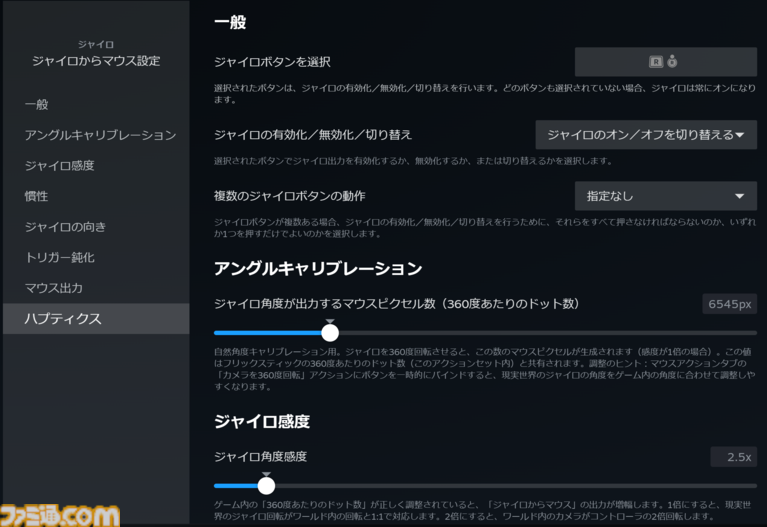767x527 pixels.
Task: Select 慣性 in the sidebar
Action: pos(96,196)
